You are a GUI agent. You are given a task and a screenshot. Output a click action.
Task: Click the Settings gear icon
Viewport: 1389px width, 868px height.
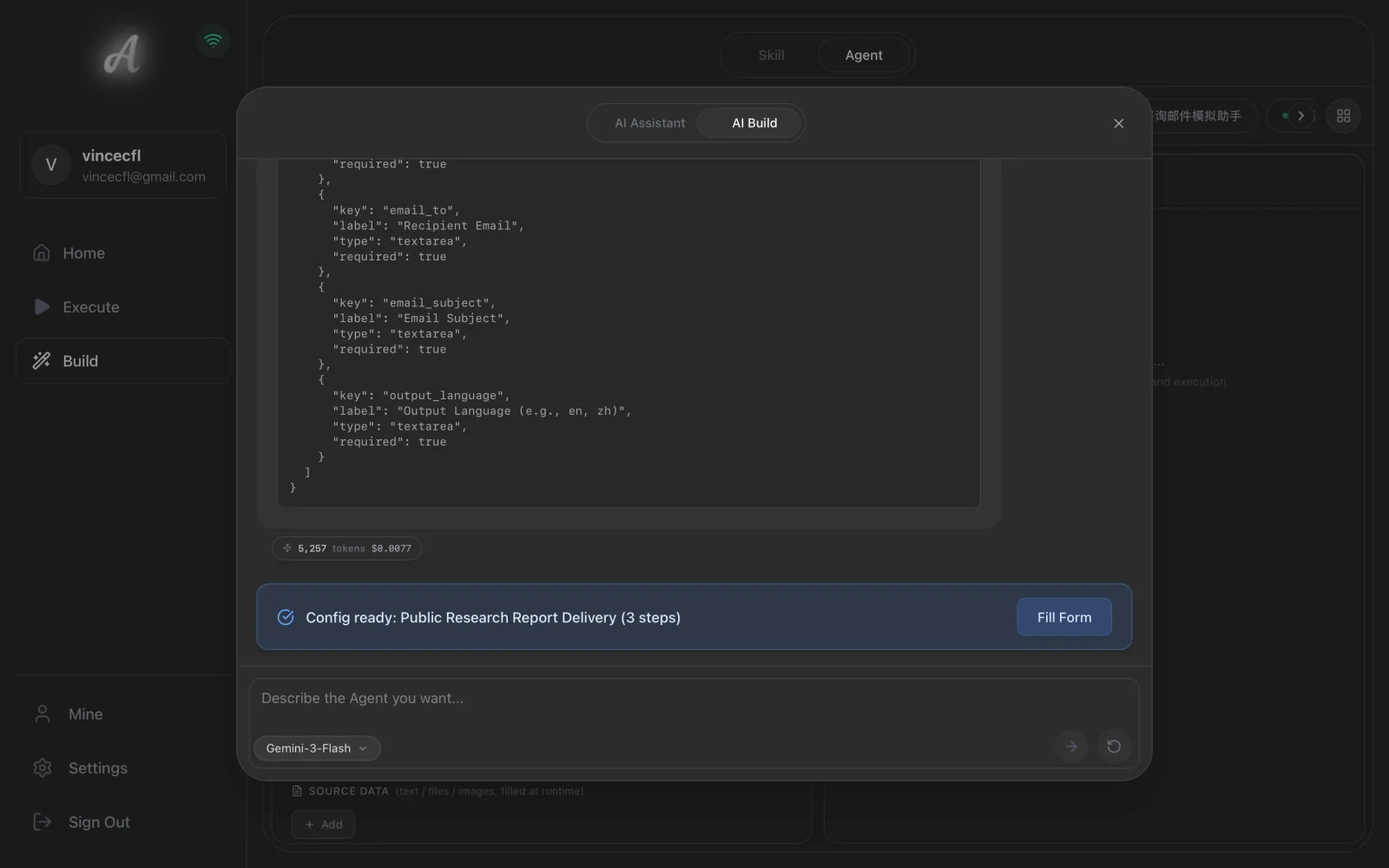pos(42,767)
